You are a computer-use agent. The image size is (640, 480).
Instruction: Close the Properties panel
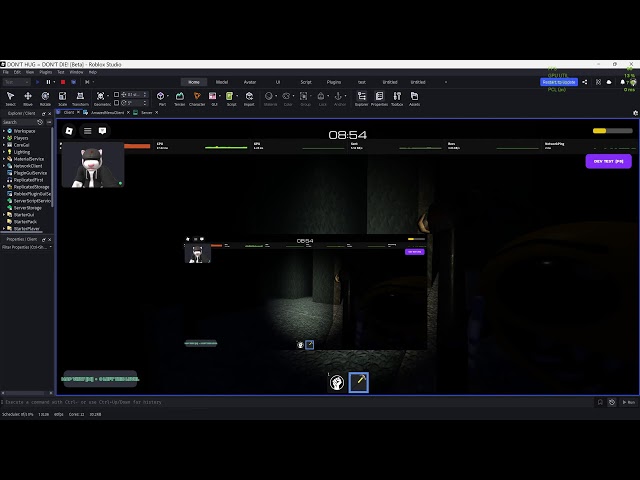50,239
